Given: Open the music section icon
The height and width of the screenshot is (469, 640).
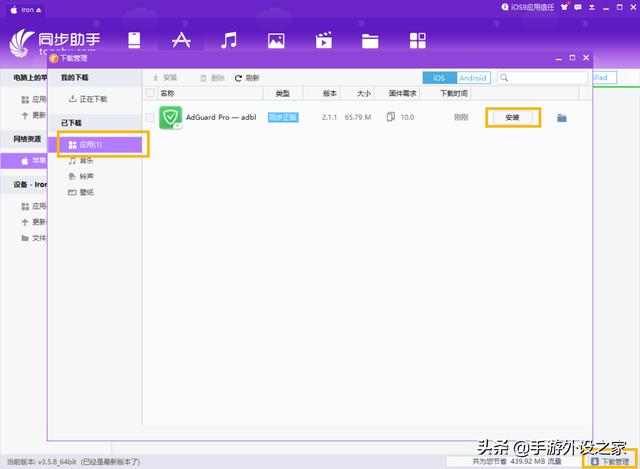Looking at the screenshot, I should 229,40.
